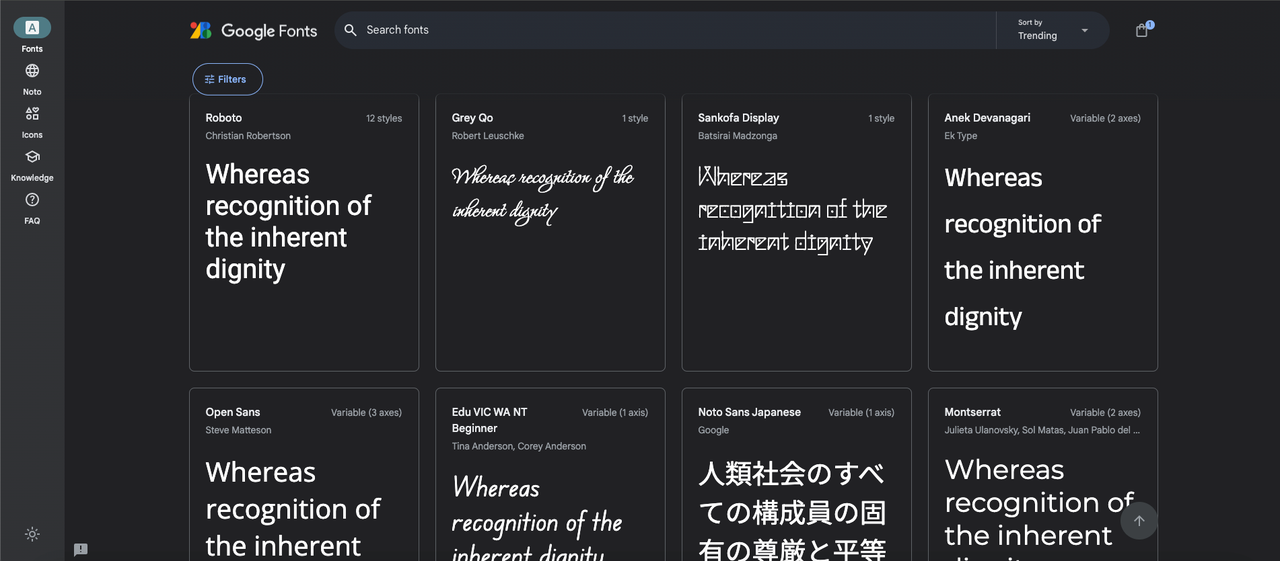The height and width of the screenshot is (561, 1280).
Task: Open the Roboto font card
Action: [x=304, y=233]
